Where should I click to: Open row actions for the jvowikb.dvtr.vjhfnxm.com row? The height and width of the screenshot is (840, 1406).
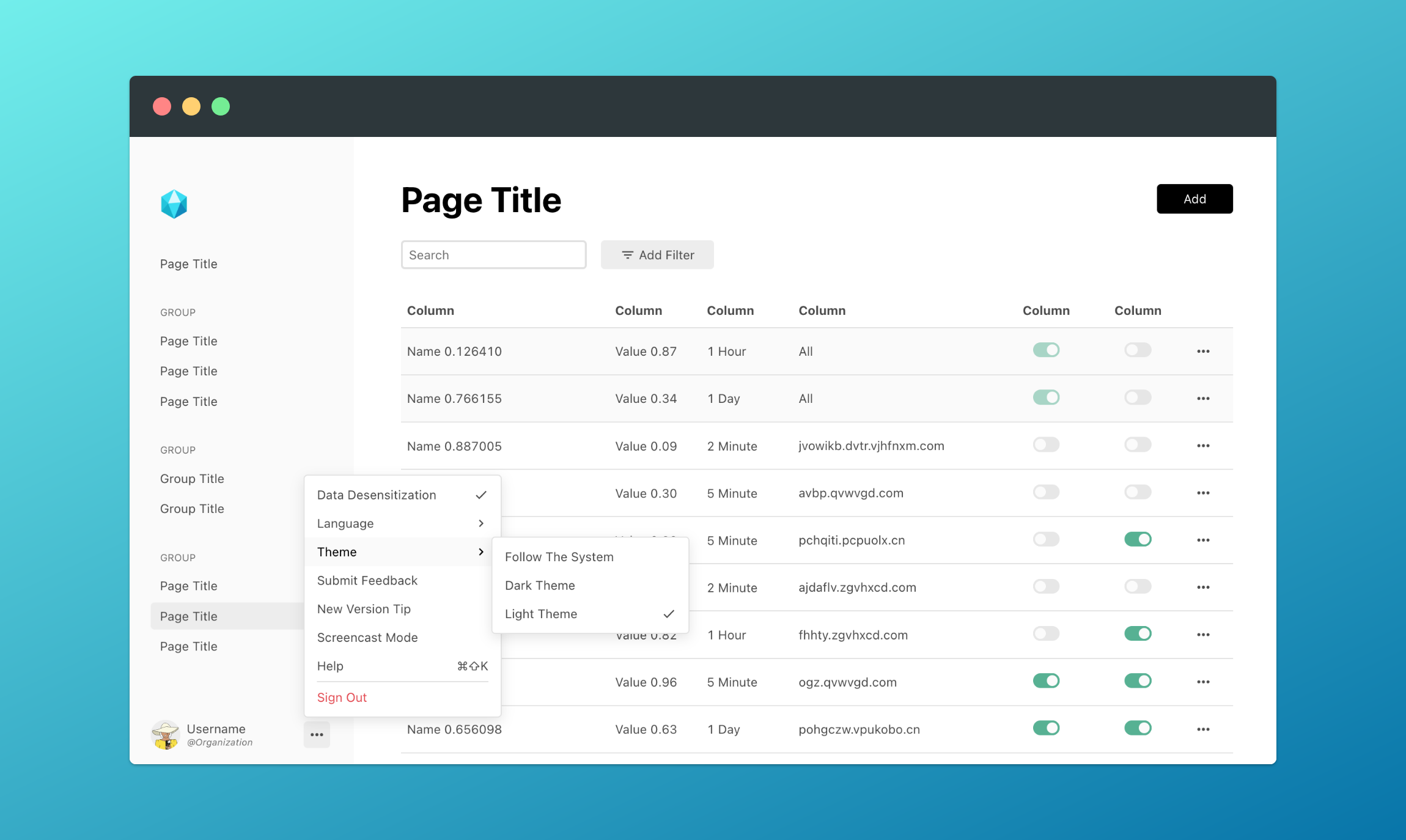click(x=1203, y=446)
